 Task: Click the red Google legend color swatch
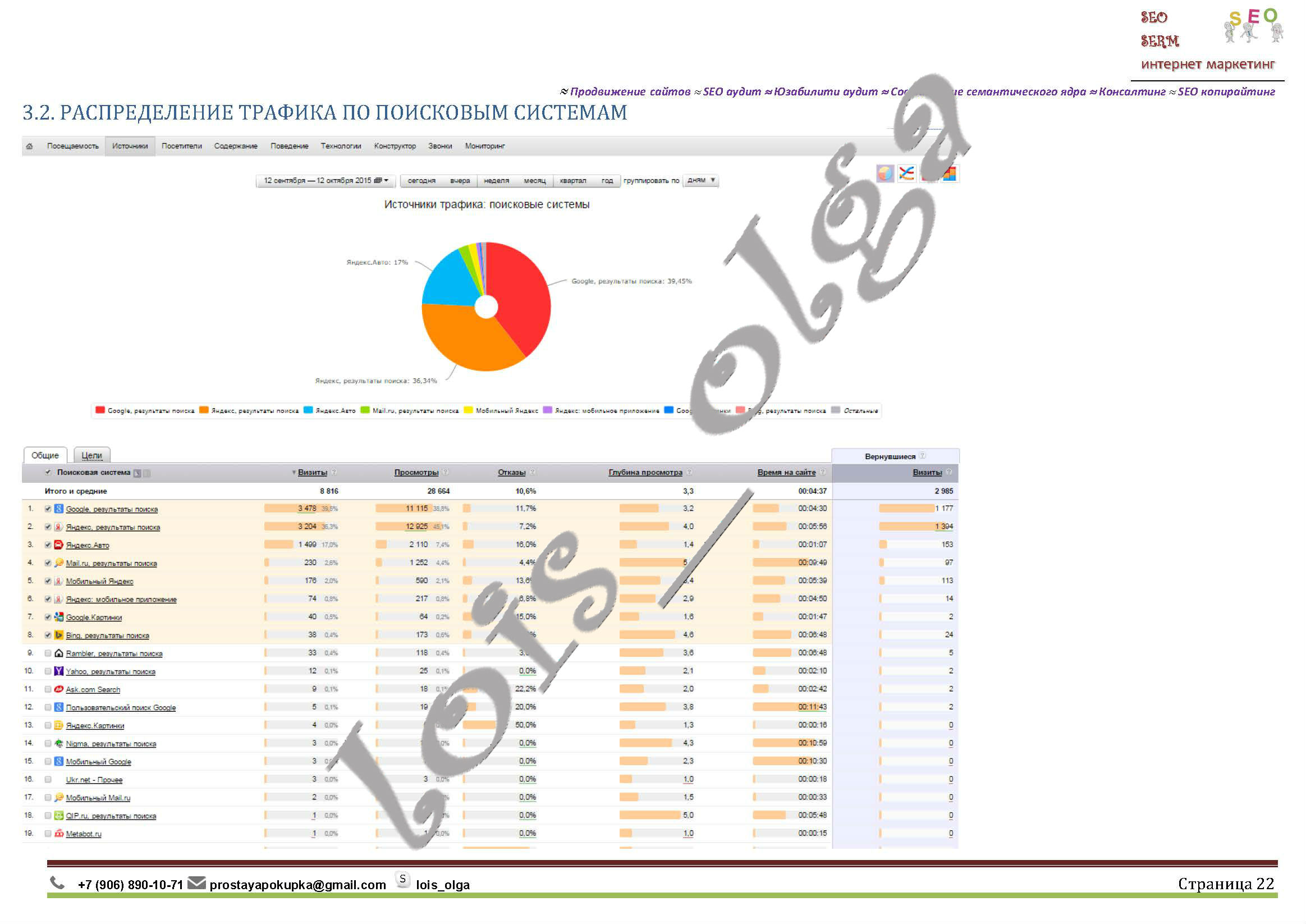(100, 410)
